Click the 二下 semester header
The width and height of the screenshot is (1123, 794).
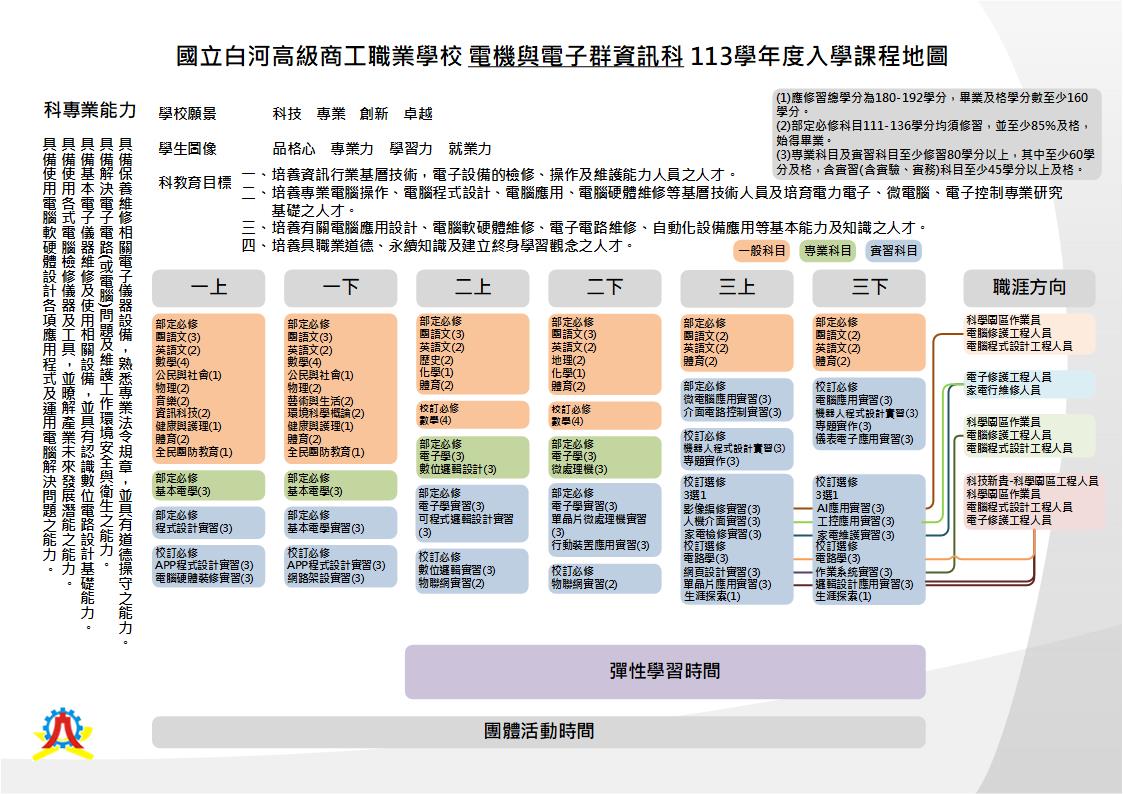604,288
